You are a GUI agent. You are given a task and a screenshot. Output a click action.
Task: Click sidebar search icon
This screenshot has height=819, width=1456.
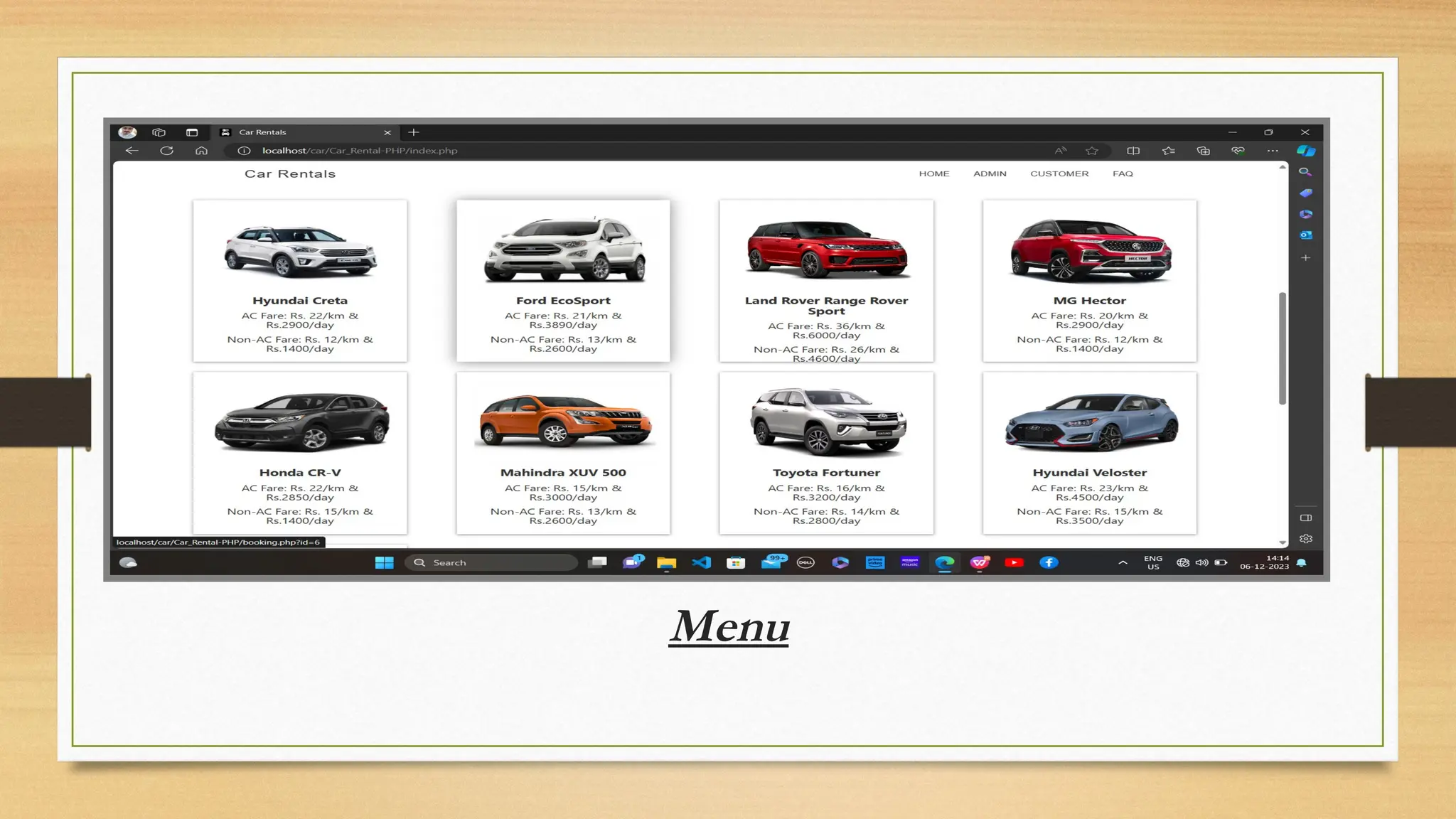(1305, 172)
